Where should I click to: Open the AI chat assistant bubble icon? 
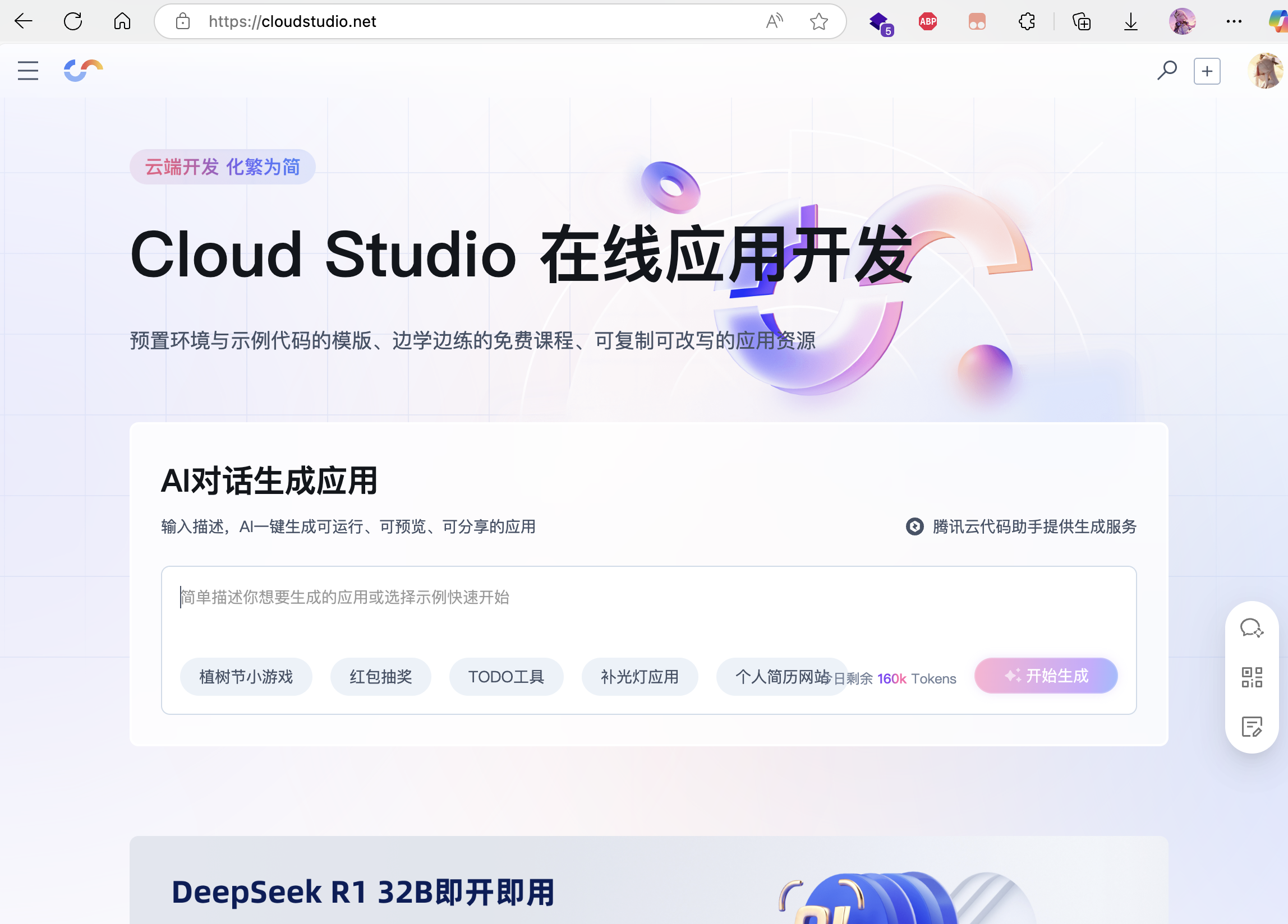coord(1251,629)
